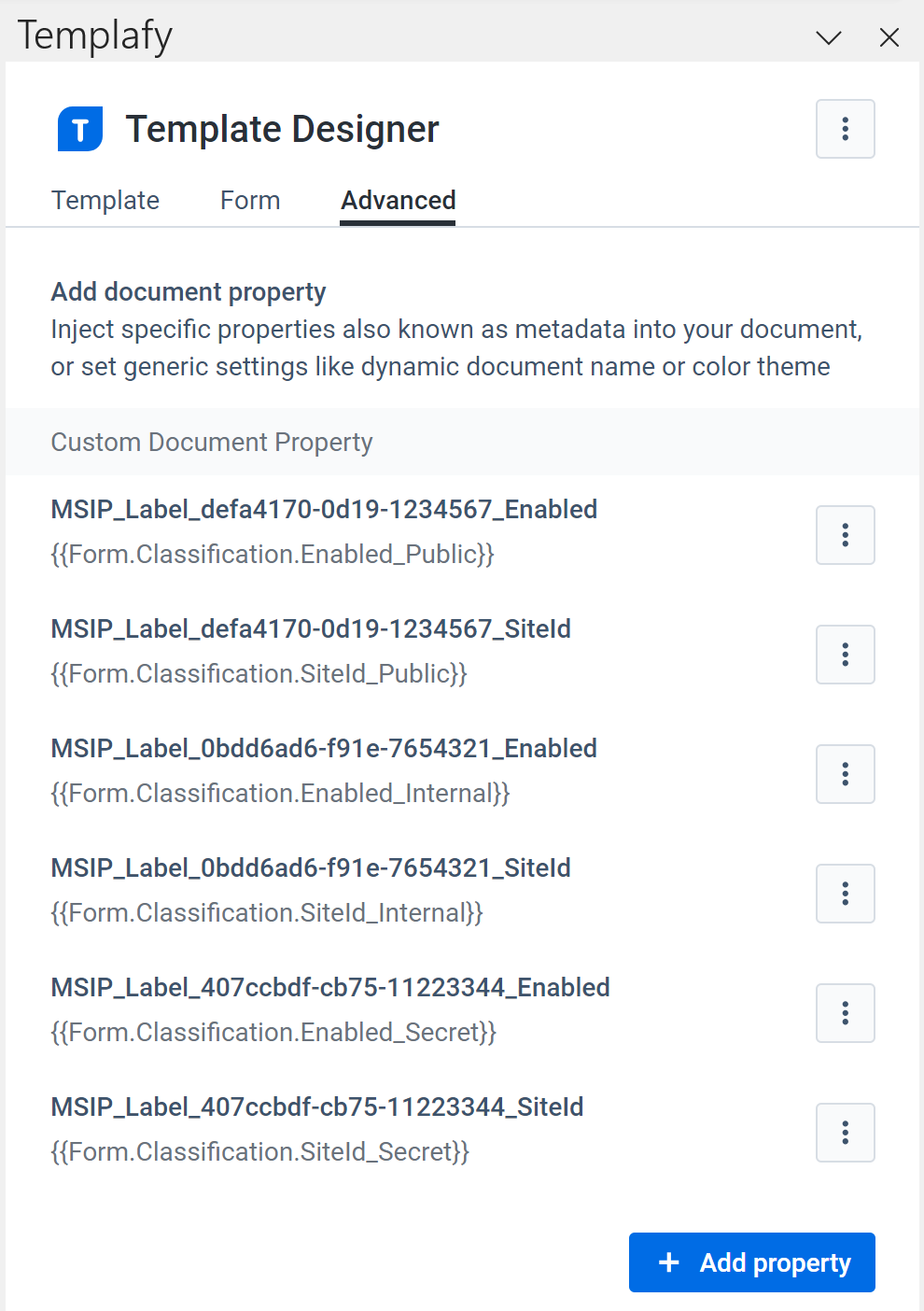Open options for MSIP_Label_0bdd6ad6 Enabled property
The width and height of the screenshot is (924, 1311).
[x=845, y=774]
